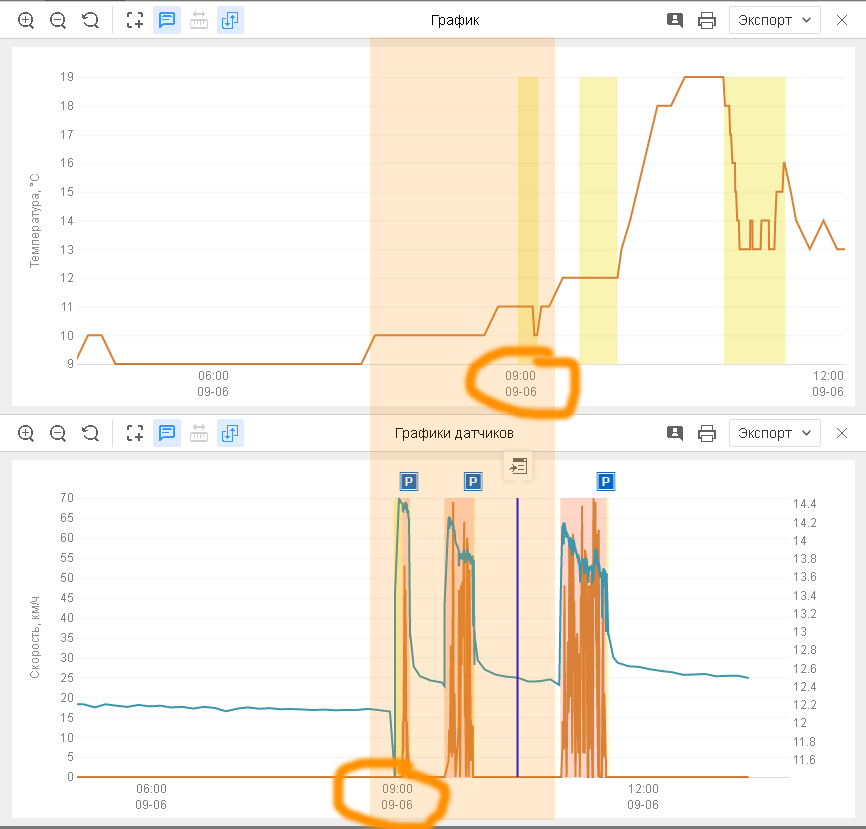Activate area selection tool in top chart
This screenshot has height=829, width=866.
click(135, 20)
